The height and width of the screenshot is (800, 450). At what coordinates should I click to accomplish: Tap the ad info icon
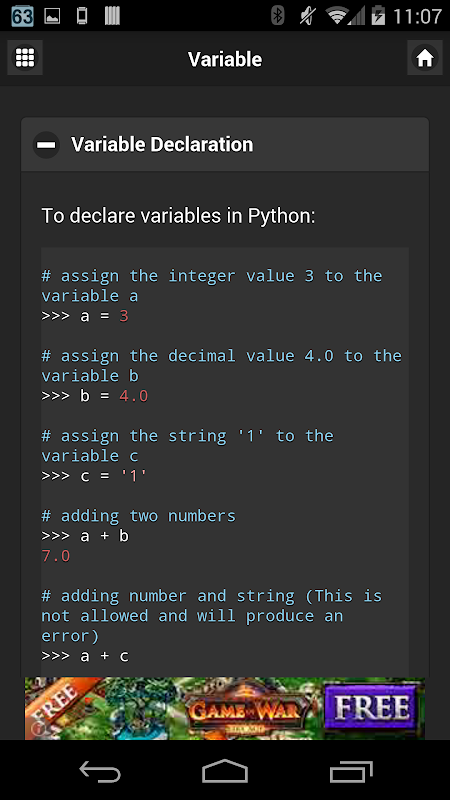(36, 730)
